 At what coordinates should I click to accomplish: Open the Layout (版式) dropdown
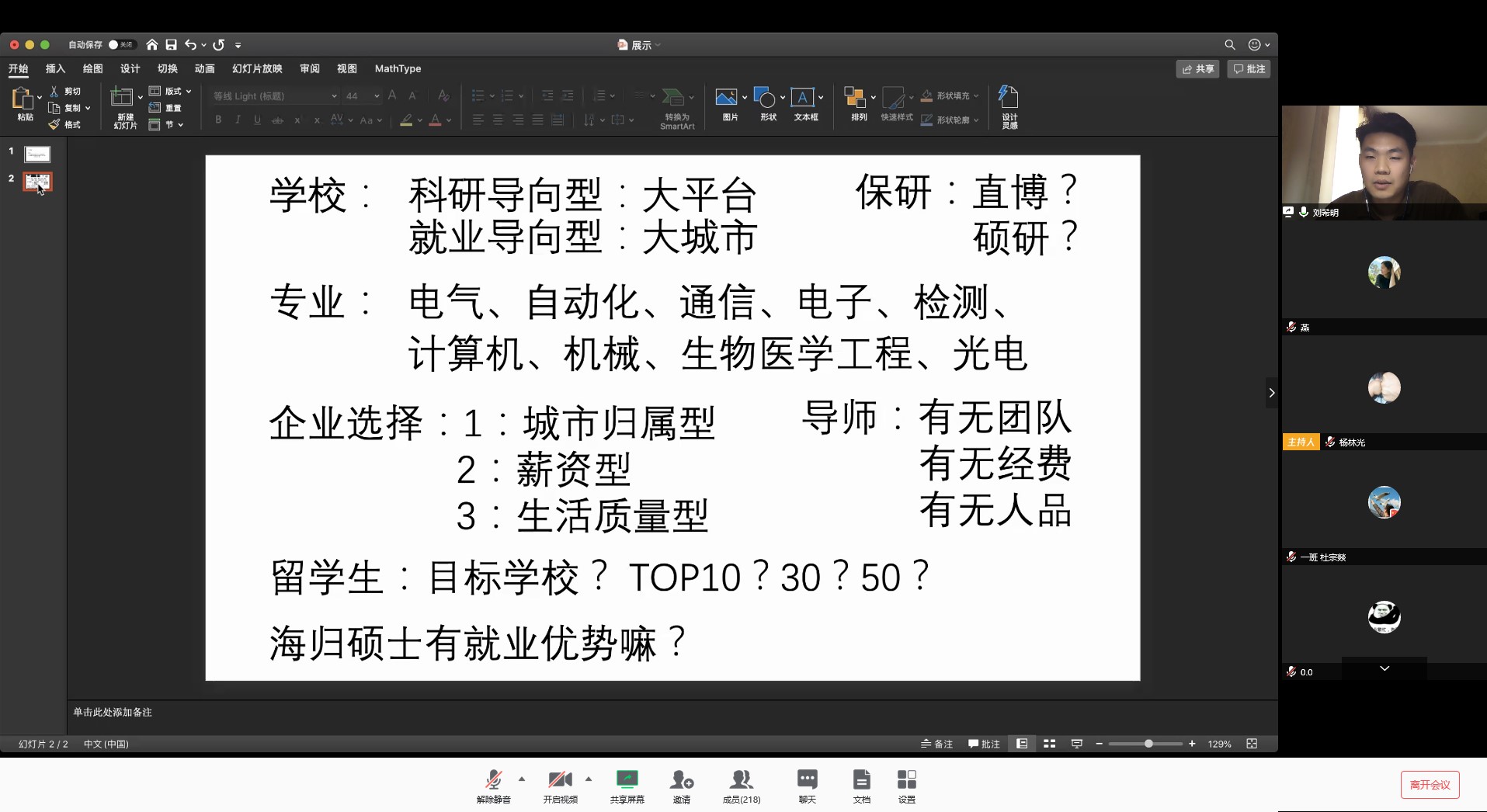[188, 92]
